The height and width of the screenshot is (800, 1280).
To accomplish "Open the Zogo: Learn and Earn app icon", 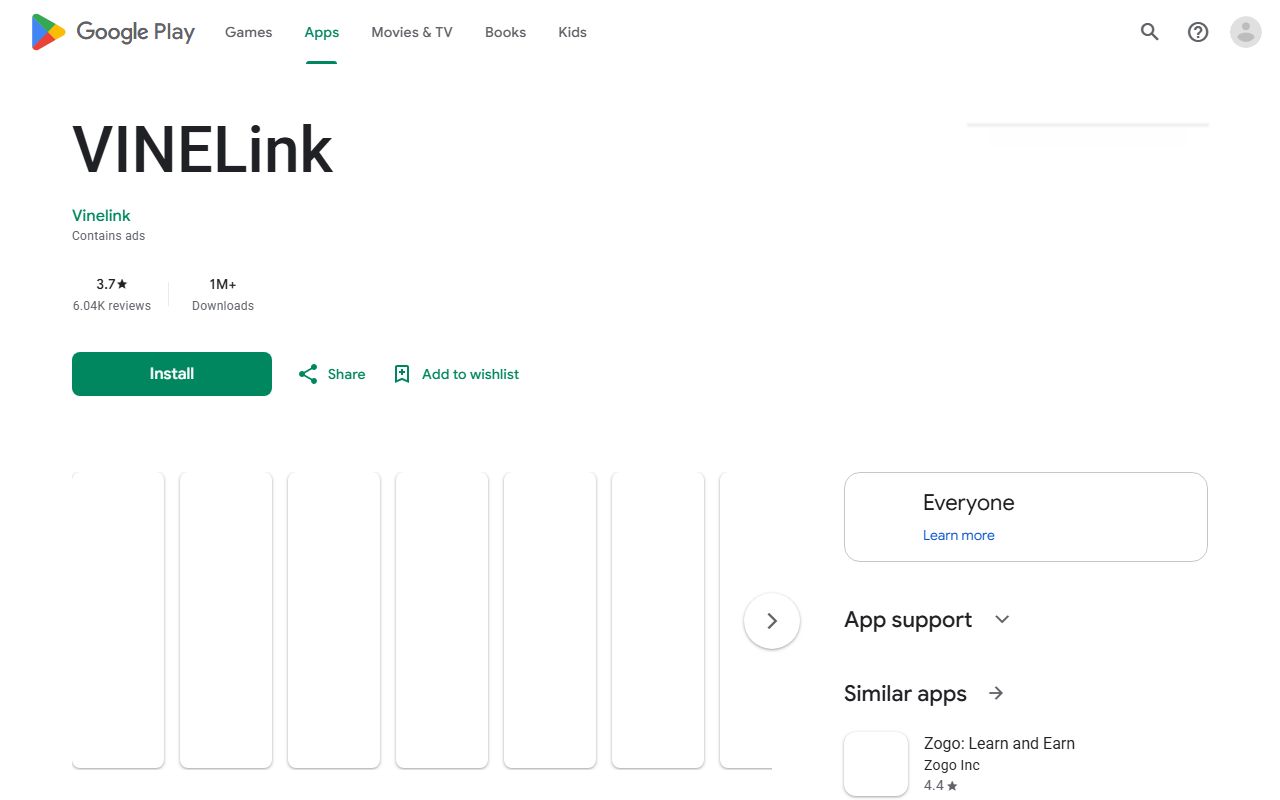I will [x=876, y=764].
